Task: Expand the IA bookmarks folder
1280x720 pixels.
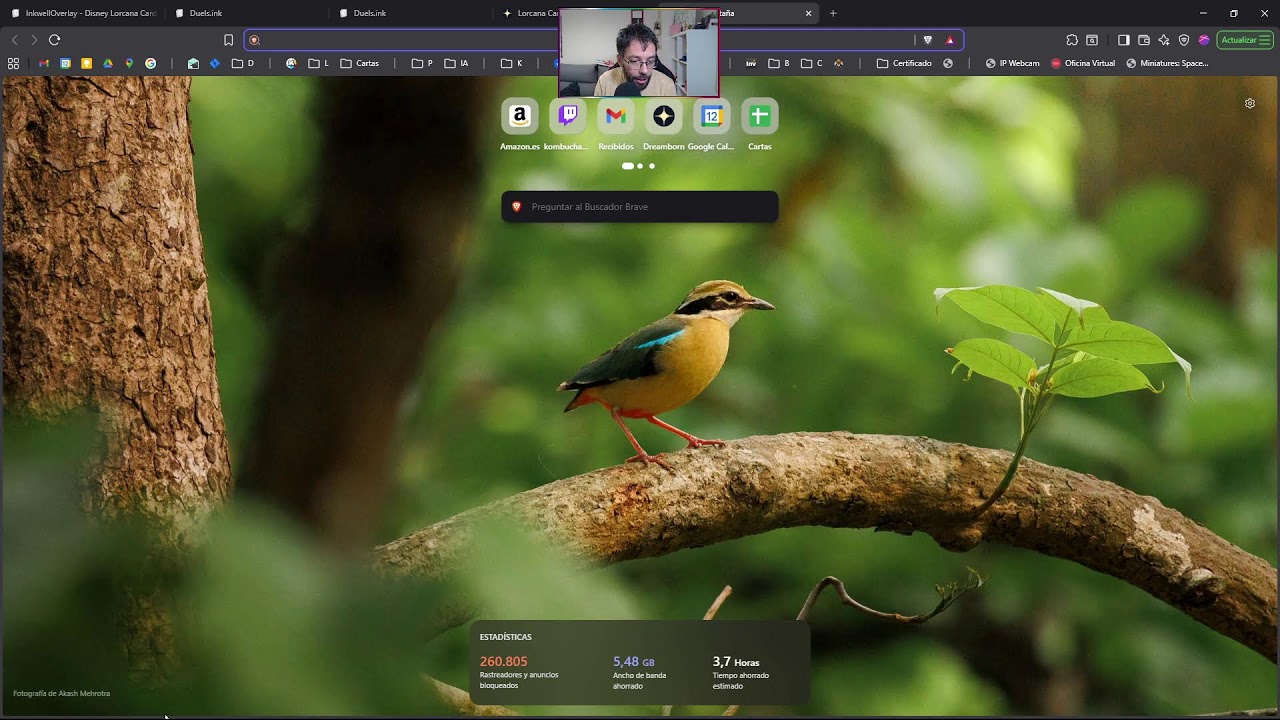Action: [x=456, y=63]
